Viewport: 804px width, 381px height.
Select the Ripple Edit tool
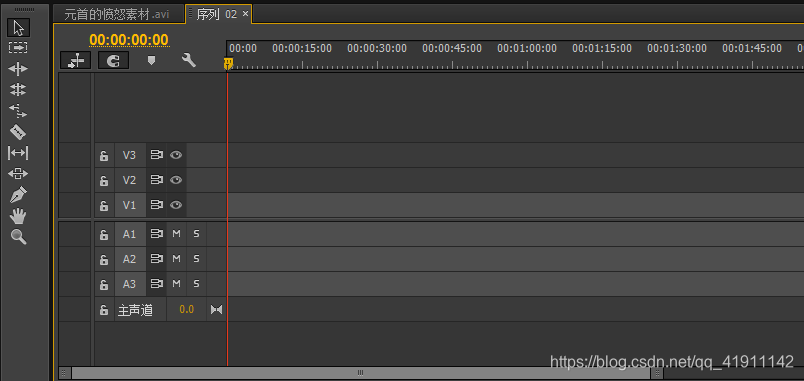coord(18,69)
